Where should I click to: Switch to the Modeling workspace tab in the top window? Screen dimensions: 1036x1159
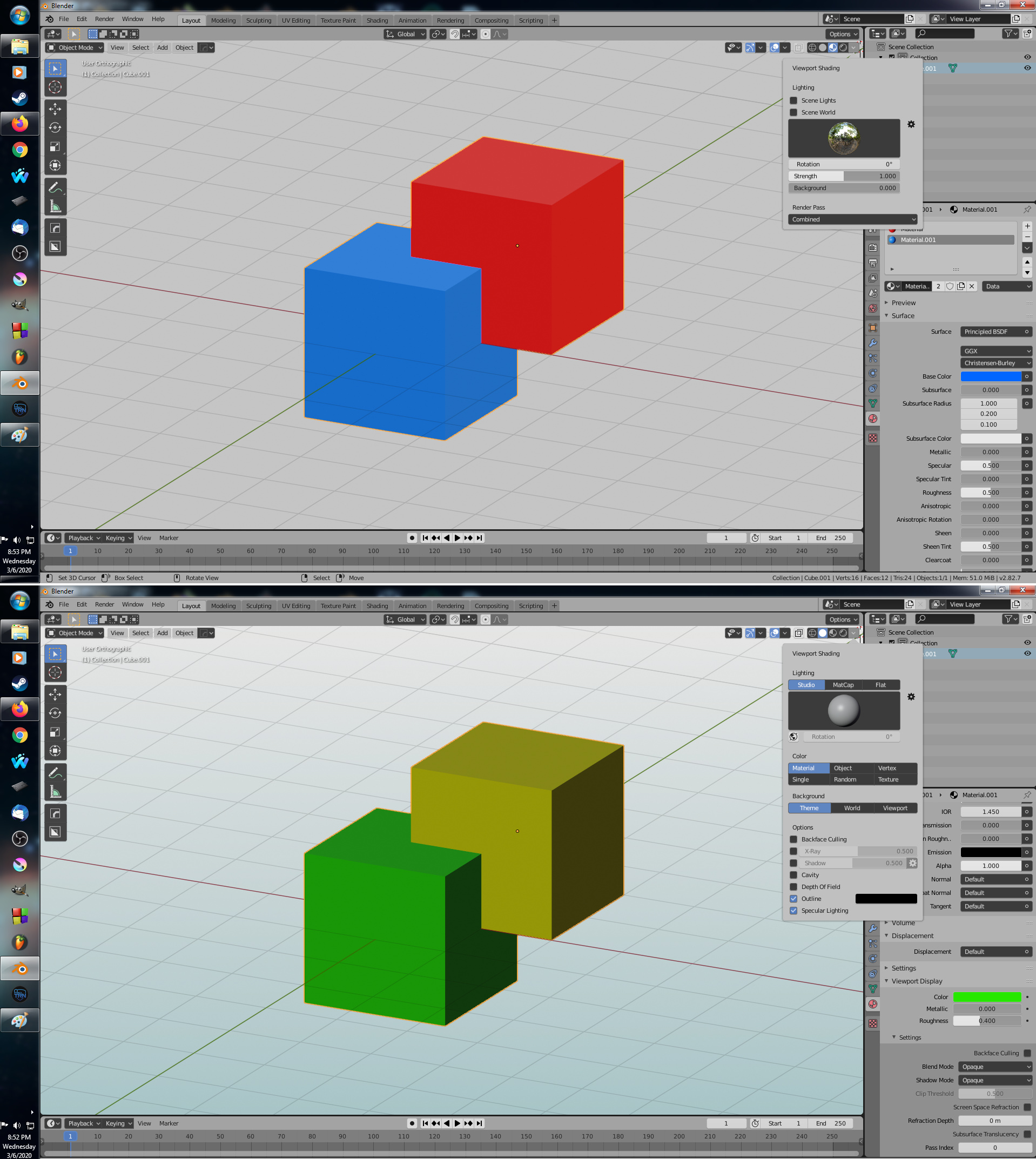[x=223, y=21]
